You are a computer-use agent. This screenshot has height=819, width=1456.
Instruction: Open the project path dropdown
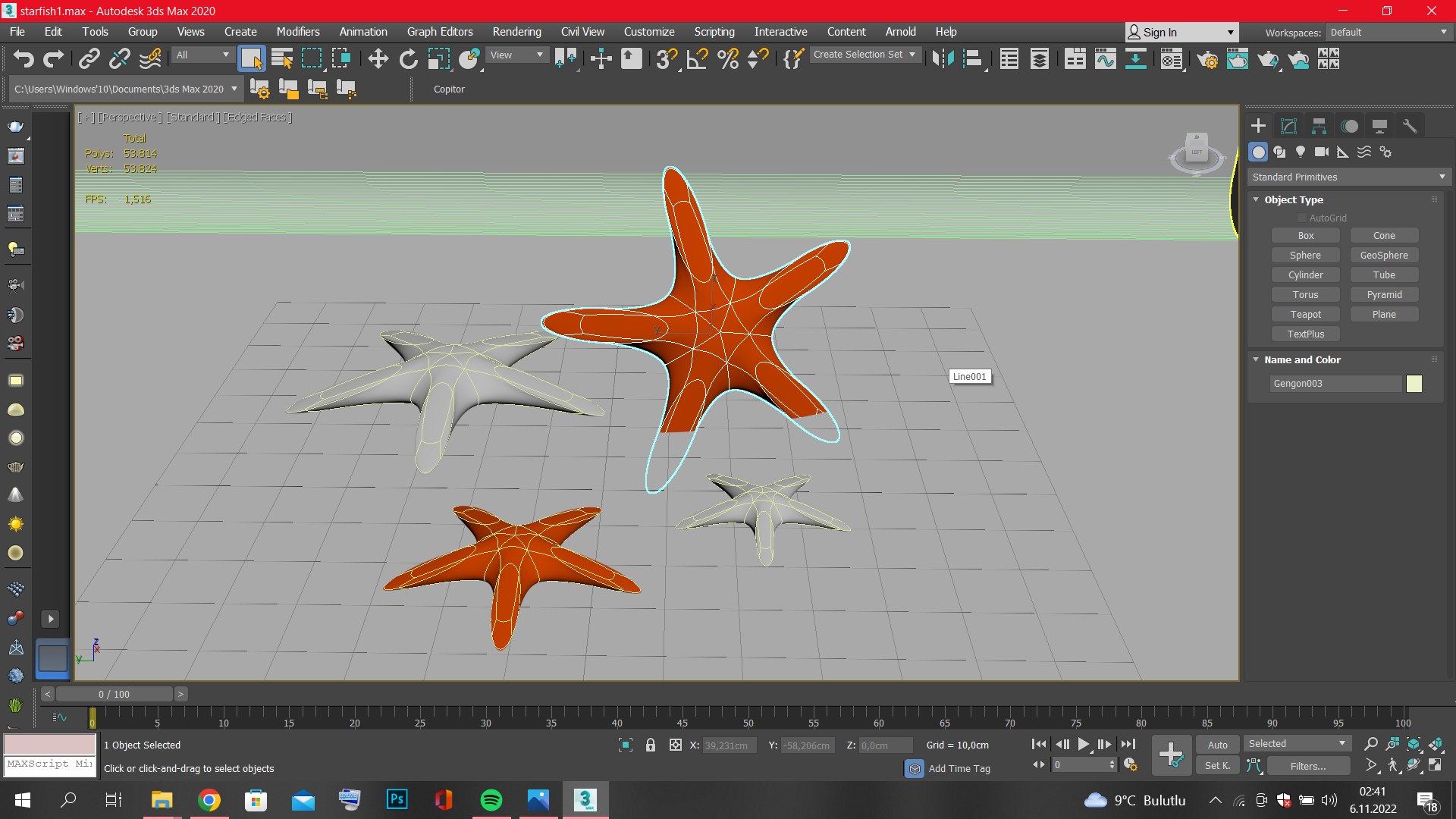126,89
